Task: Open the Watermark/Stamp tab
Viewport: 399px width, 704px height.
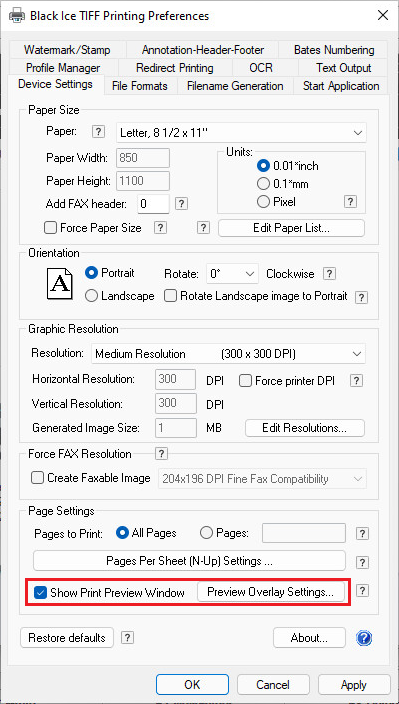Action: click(x=67, y=49)
